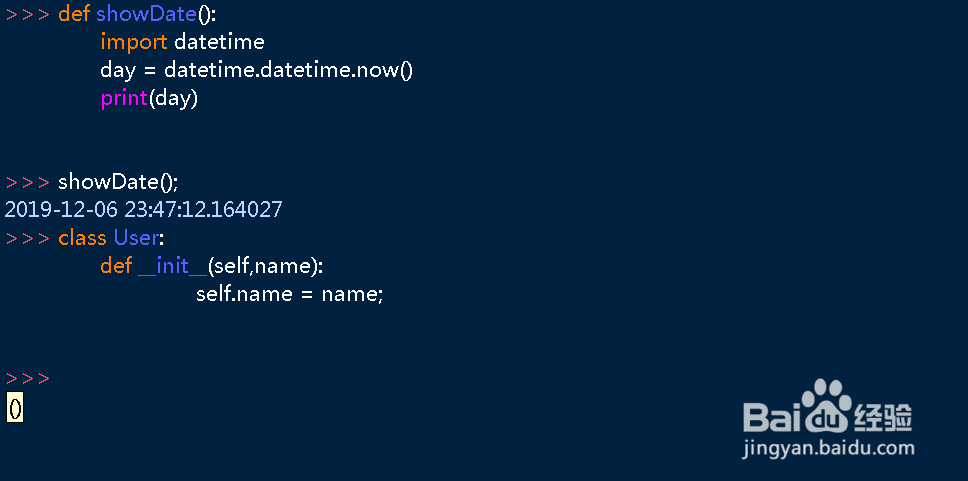The image size is (968, 481).
Task: Click the "showDate();" call statement
Action: [118, 182]
